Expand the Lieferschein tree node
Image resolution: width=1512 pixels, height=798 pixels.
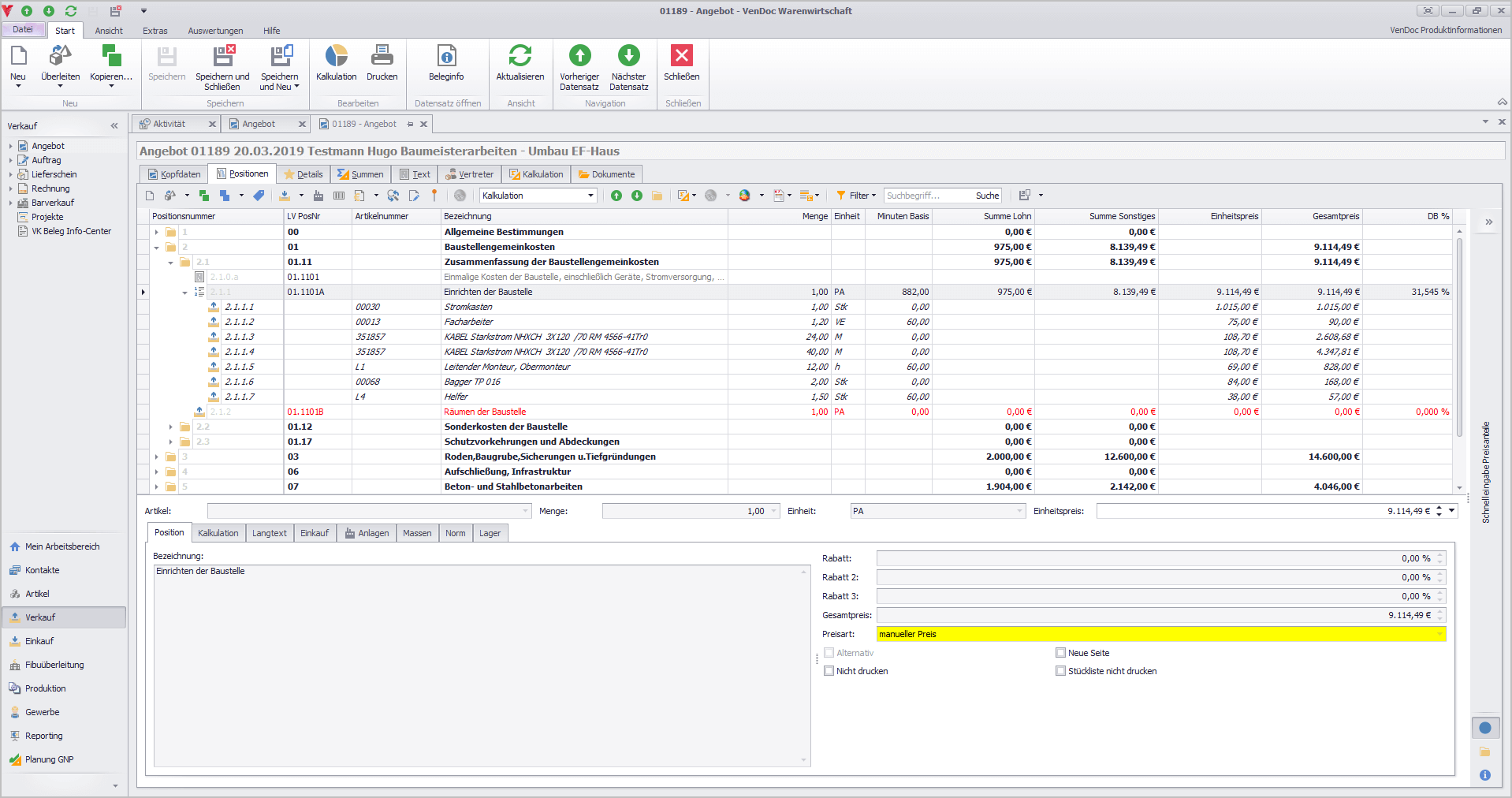coord(11,174)
